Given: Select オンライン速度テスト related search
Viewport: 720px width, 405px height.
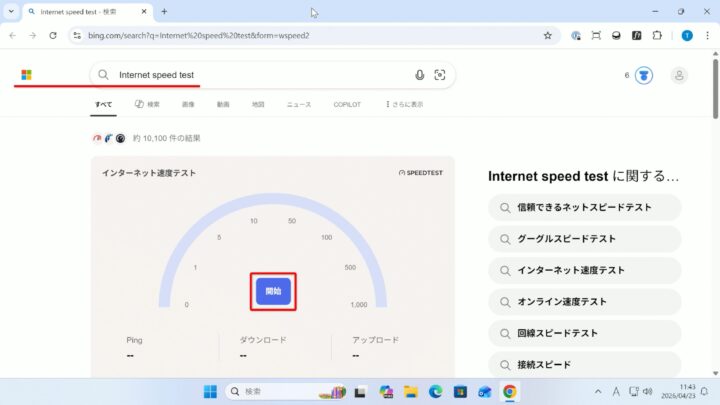Looking at the screenshot, I should coord(585,302).
